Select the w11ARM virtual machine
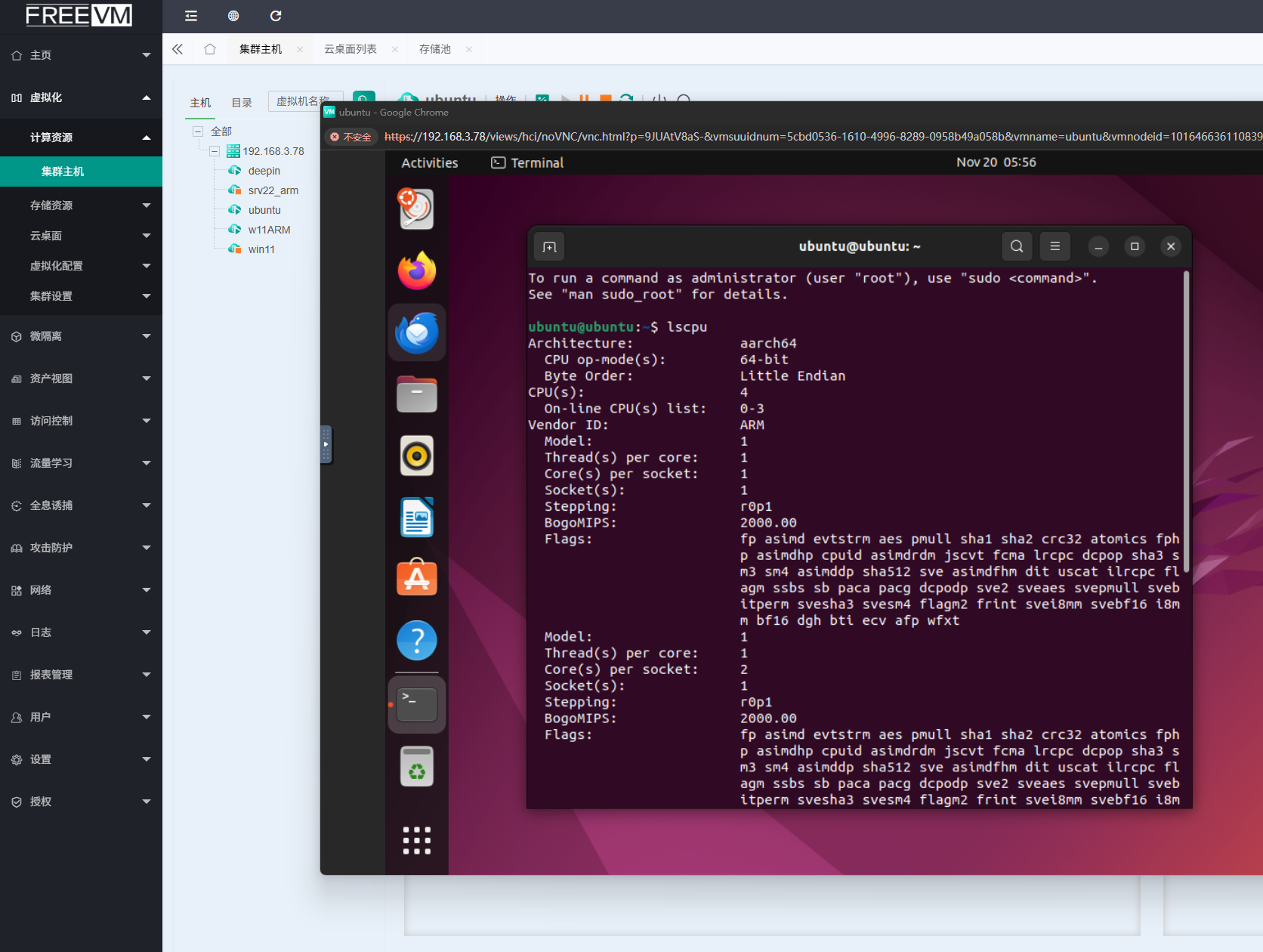The height and width of the screenshot is (952, 1263). [x=269, y=230]
